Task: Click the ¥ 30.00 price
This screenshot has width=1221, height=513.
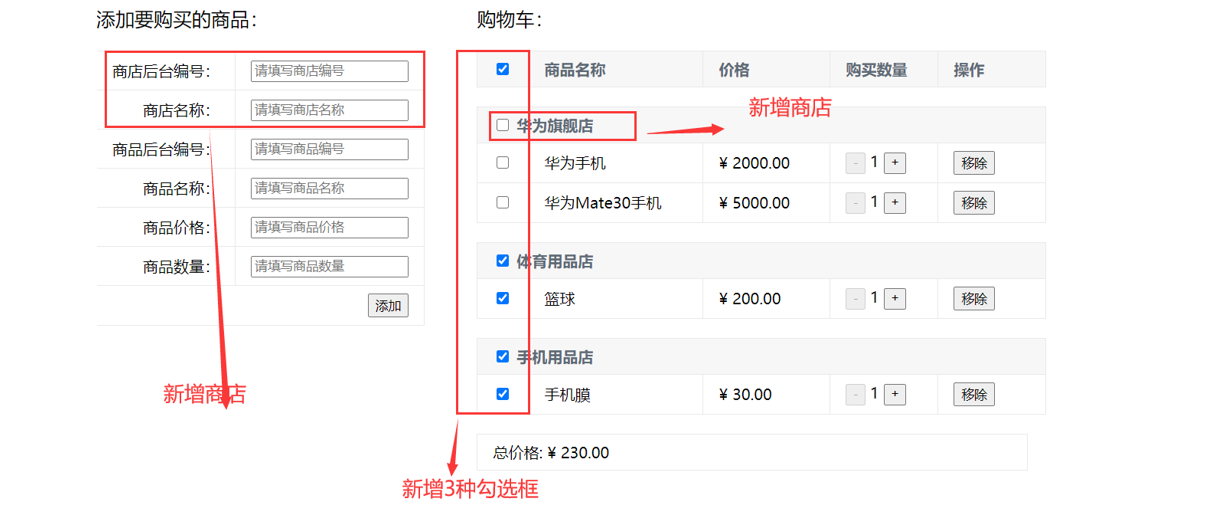Action: click(746, 395)
